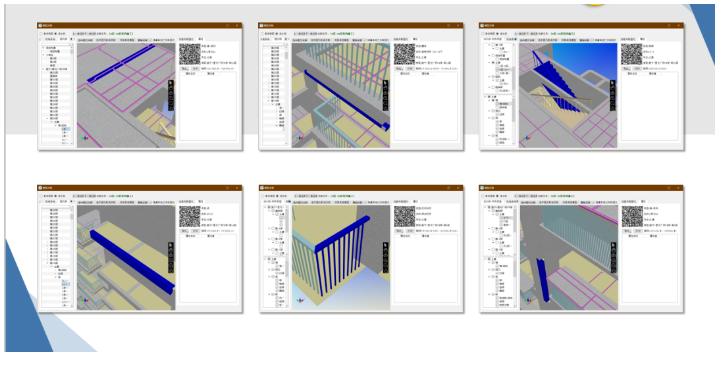Click the QR code in the blue handrail window
Viewport: 722px width, 368px height.
point(404,54)
